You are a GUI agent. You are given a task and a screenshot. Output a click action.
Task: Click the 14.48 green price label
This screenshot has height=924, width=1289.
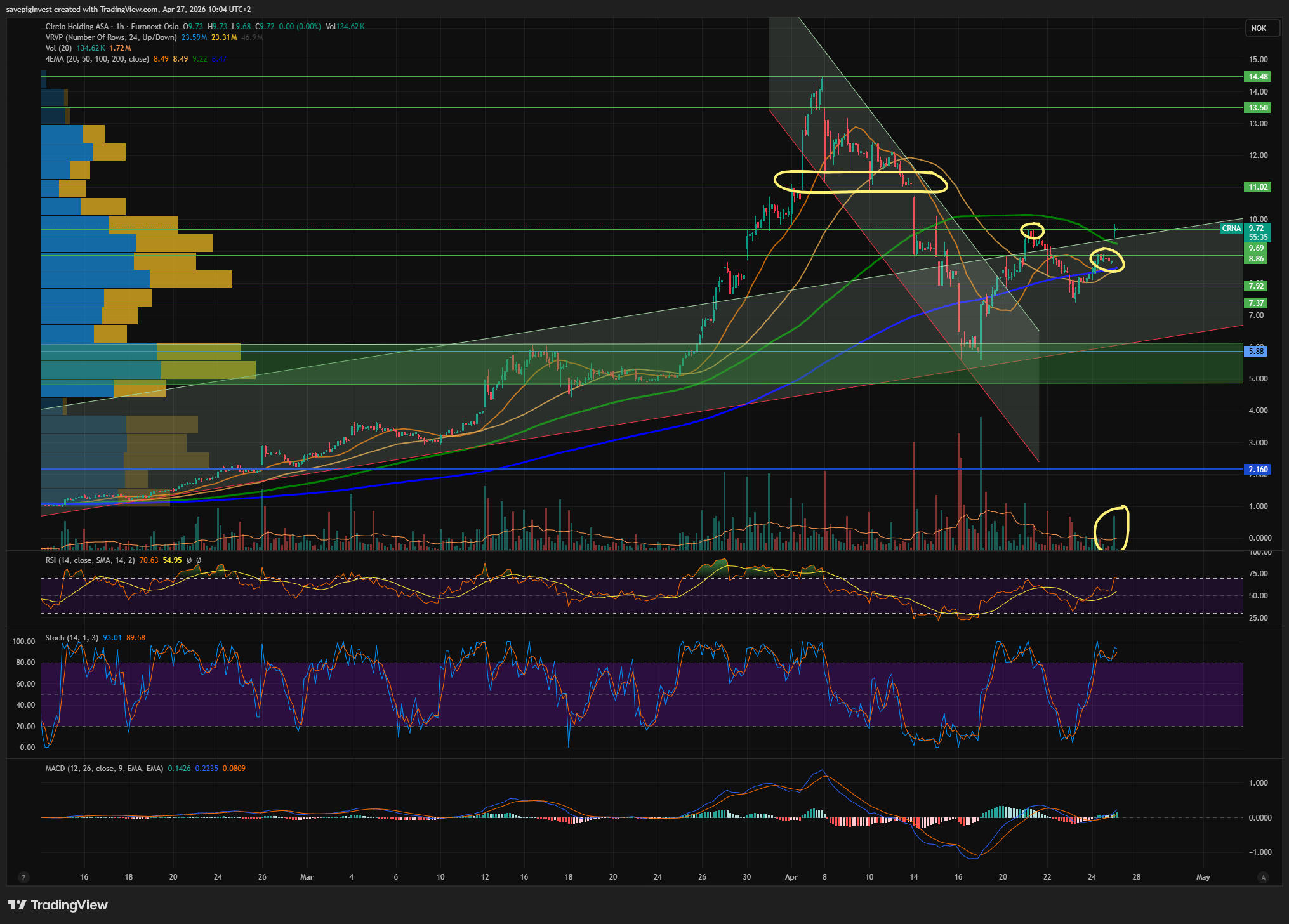point(1258,77)
